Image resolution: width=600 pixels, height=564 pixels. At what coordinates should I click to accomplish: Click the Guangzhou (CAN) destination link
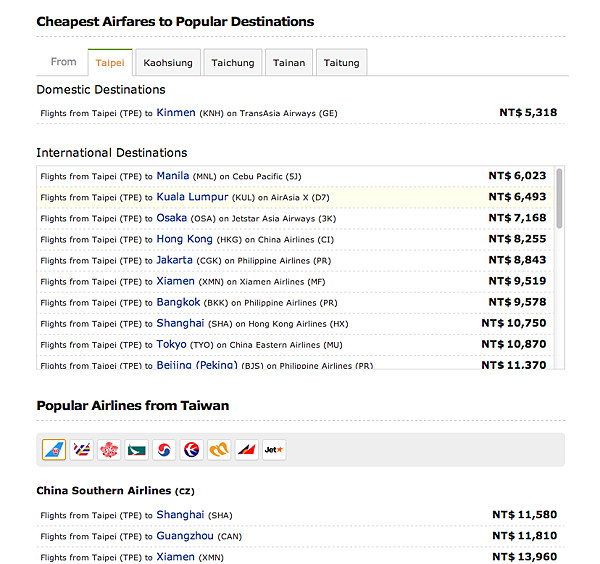[x=185, y=536]
